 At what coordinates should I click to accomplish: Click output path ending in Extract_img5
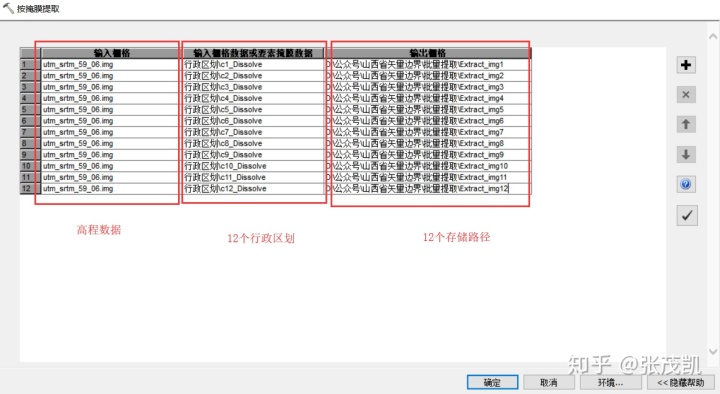tap(428, 109)
